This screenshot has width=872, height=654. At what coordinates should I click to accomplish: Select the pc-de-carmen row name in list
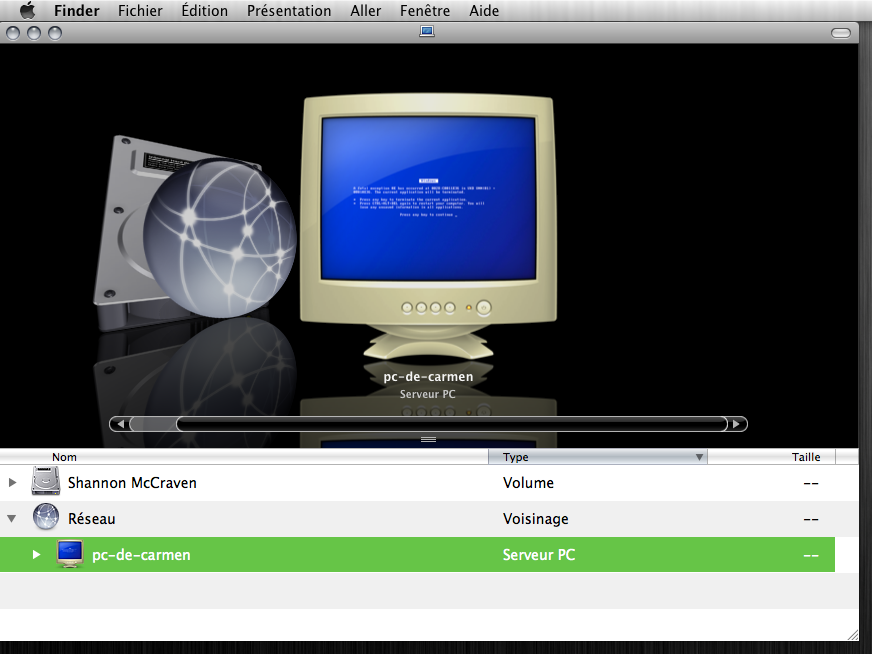(x=141, y=555)
